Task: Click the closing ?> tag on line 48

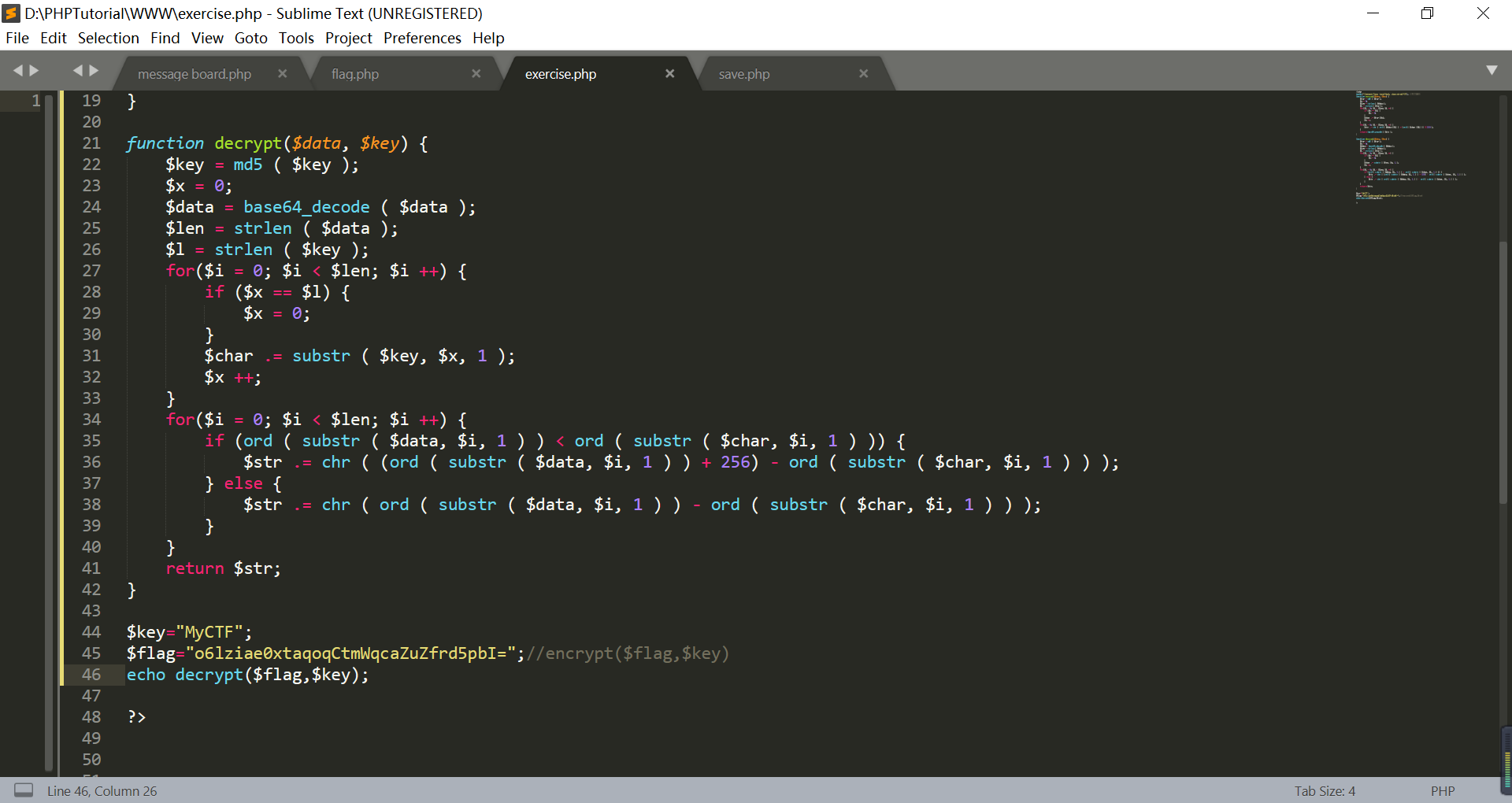Action: pyautogui.click(x=136, y=717)
